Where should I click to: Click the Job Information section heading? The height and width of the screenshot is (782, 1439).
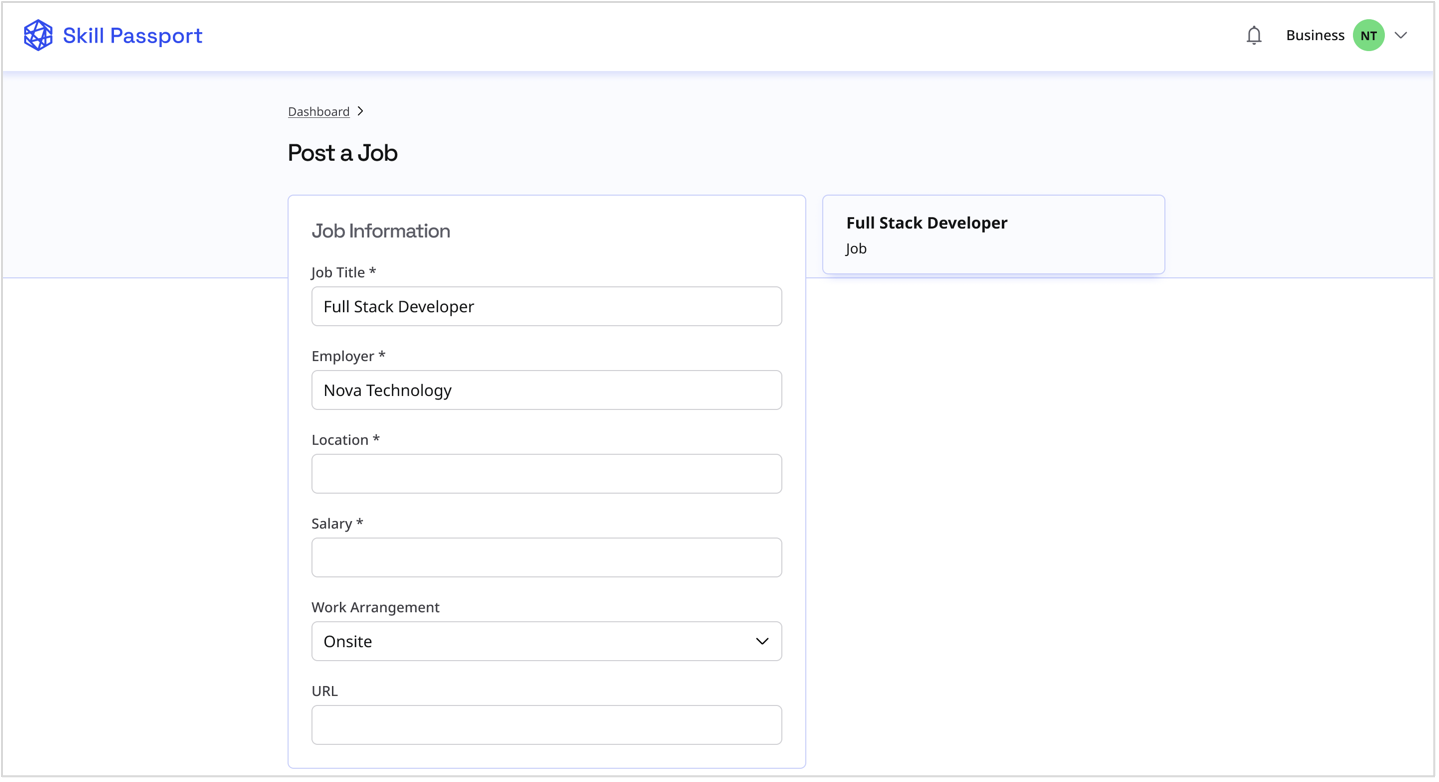click(x=381, y=231)
